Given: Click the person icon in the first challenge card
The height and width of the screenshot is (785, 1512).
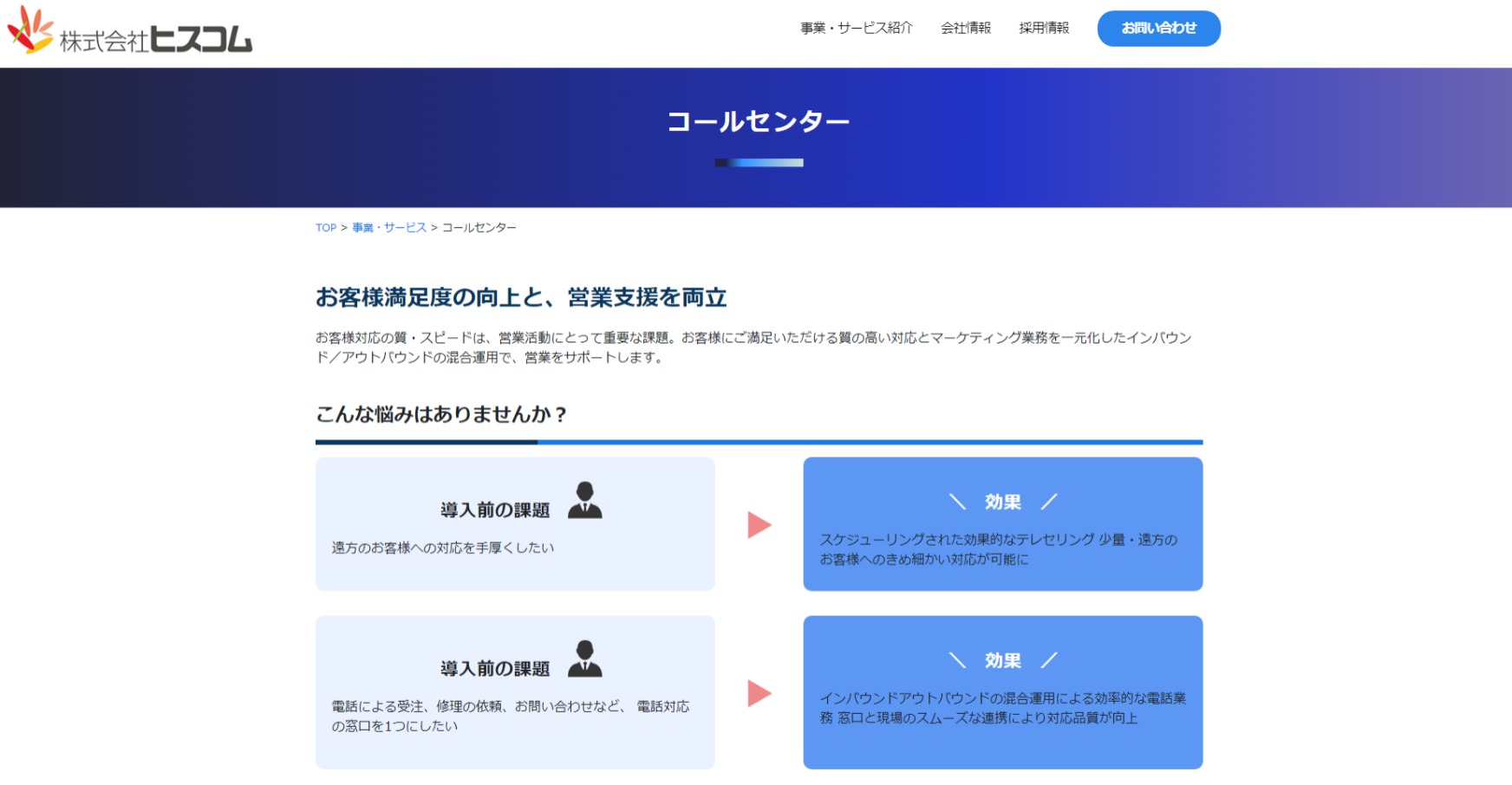Looking at the screenshot, I should (584, 501).
